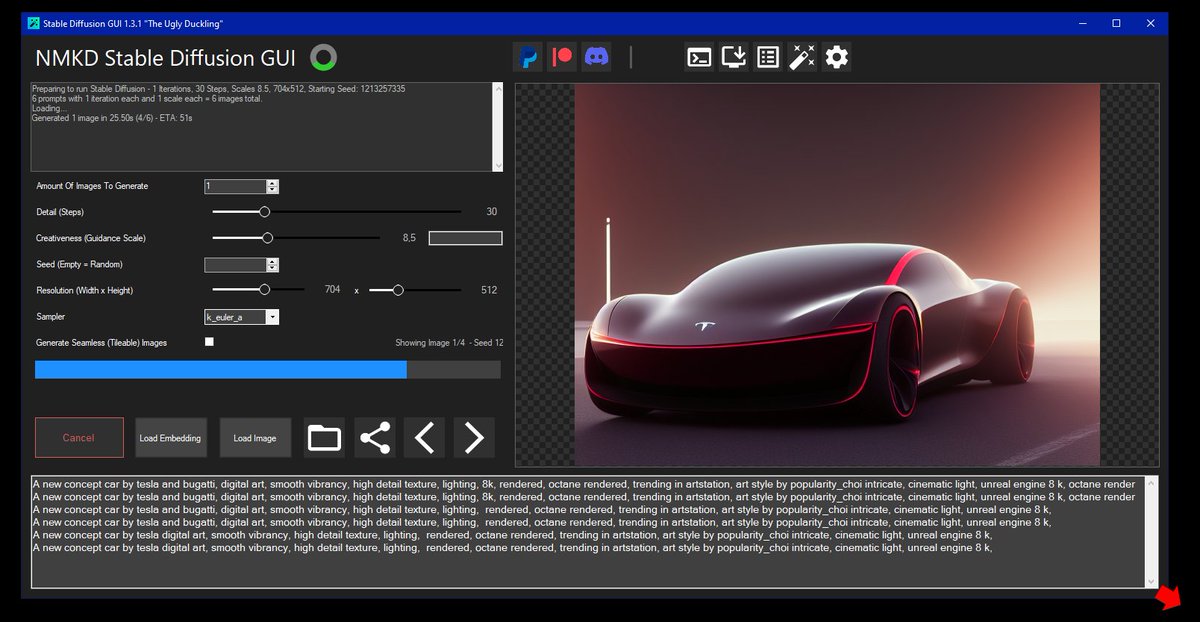Click the Load Embedding button

(x=171, y=438)
